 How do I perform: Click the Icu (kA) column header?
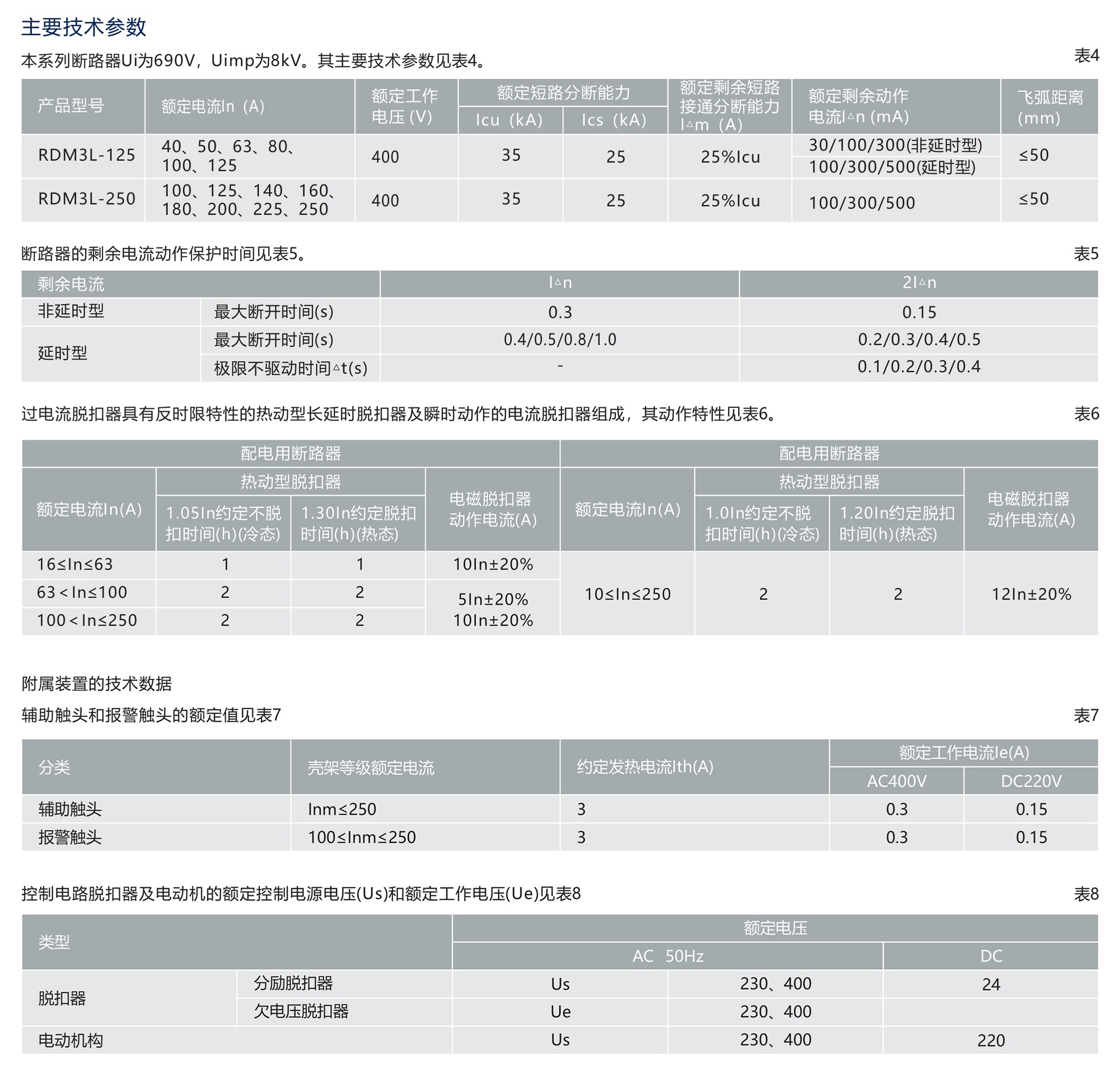(509, 121)
